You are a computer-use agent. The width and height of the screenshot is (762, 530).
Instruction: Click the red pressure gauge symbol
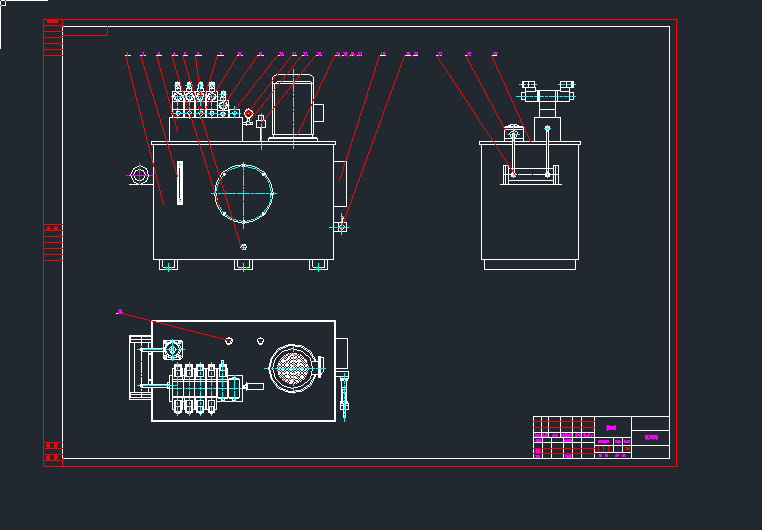(x=249, y=113)
